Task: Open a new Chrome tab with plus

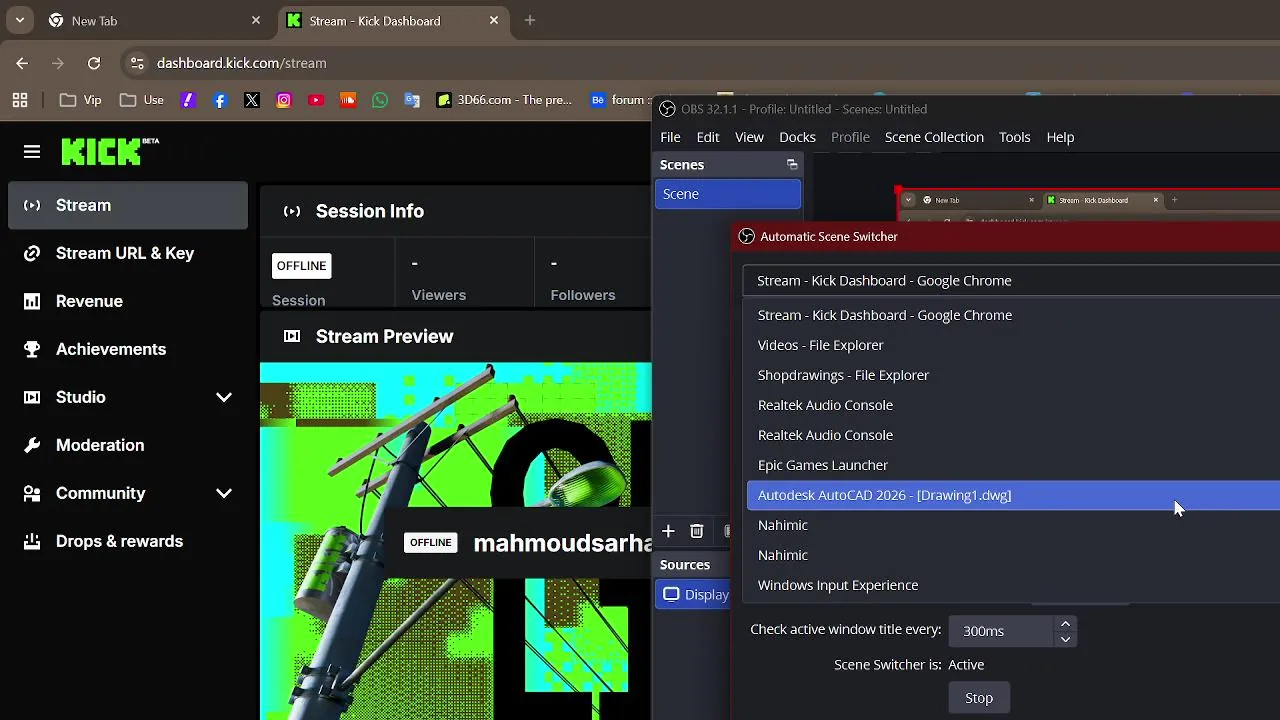Action: [x=530, y=20]
